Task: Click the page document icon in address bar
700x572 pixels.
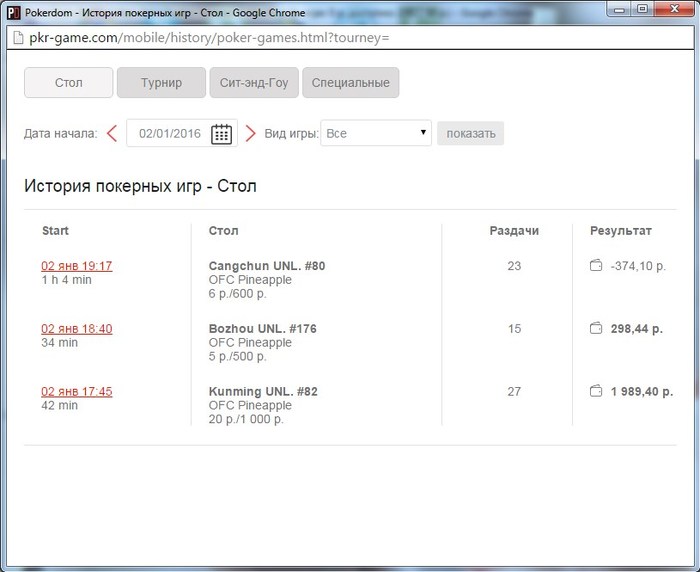Action: [x=18, y=38]
